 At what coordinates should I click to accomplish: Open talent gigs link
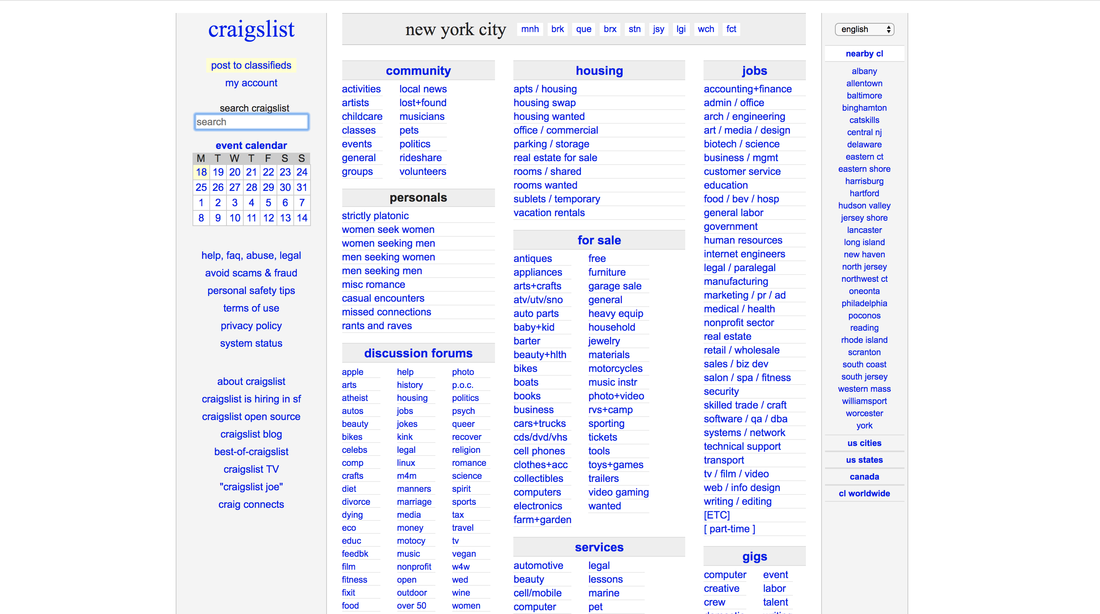click(x=775, y=602)
